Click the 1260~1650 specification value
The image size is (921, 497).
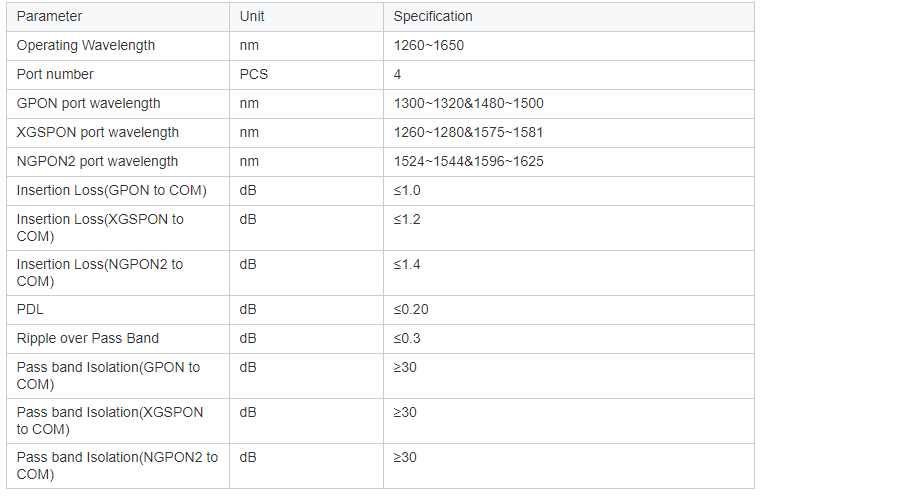click(428, 45)
